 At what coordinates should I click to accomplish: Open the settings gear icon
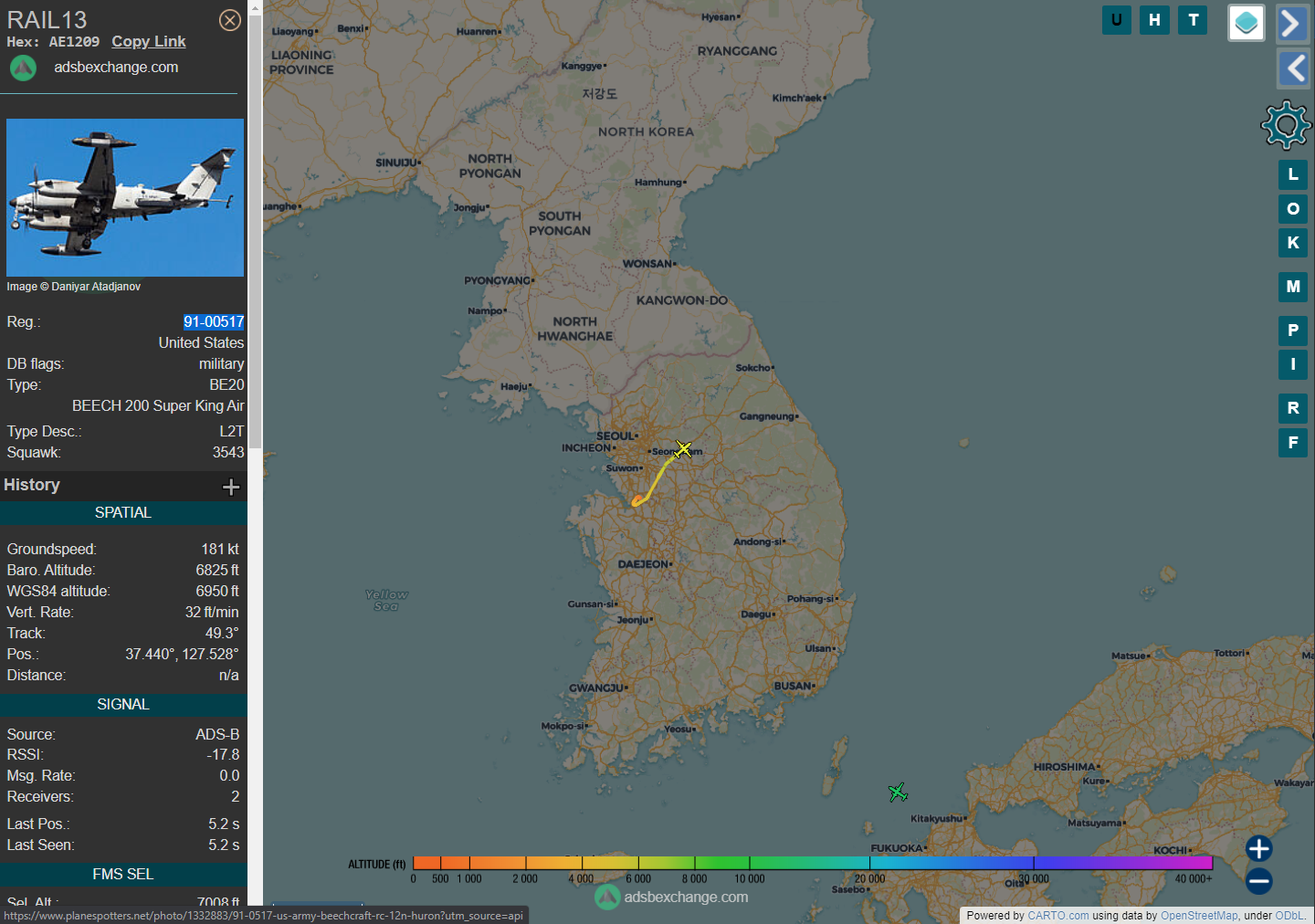coord(1286,125)
